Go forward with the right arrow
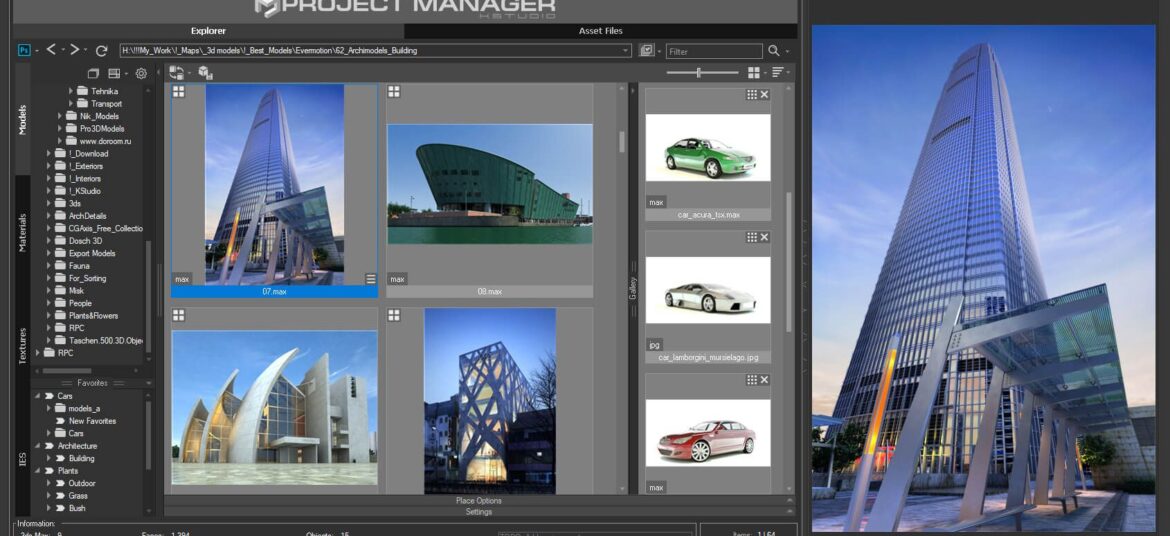 pyautogui.click(x=75, y=49)
